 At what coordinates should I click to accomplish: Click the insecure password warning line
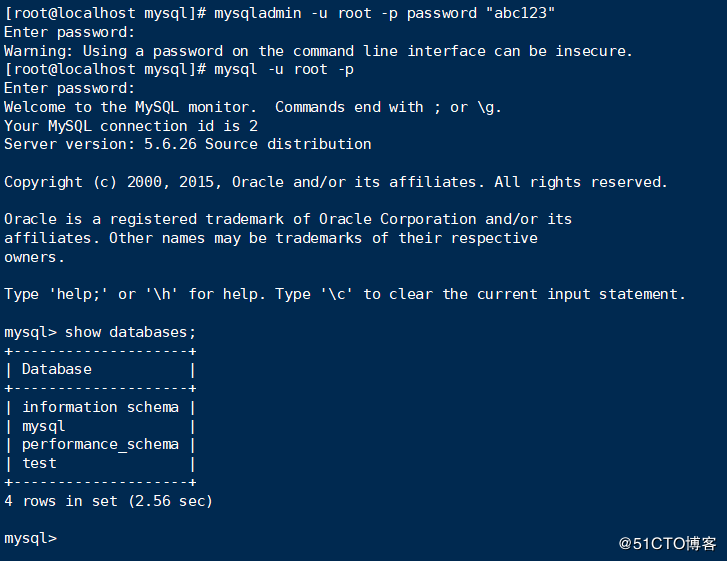coord(318,51)
